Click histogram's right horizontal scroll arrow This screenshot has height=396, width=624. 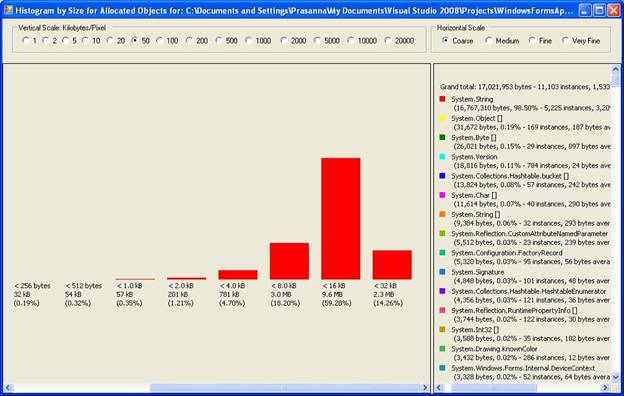(x=425, y=387)
